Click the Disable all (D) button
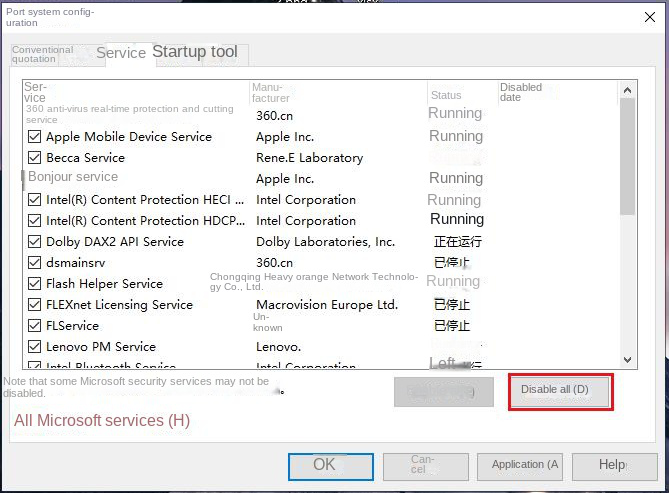The height and width of the screenshot is (493, 669). 560,390
